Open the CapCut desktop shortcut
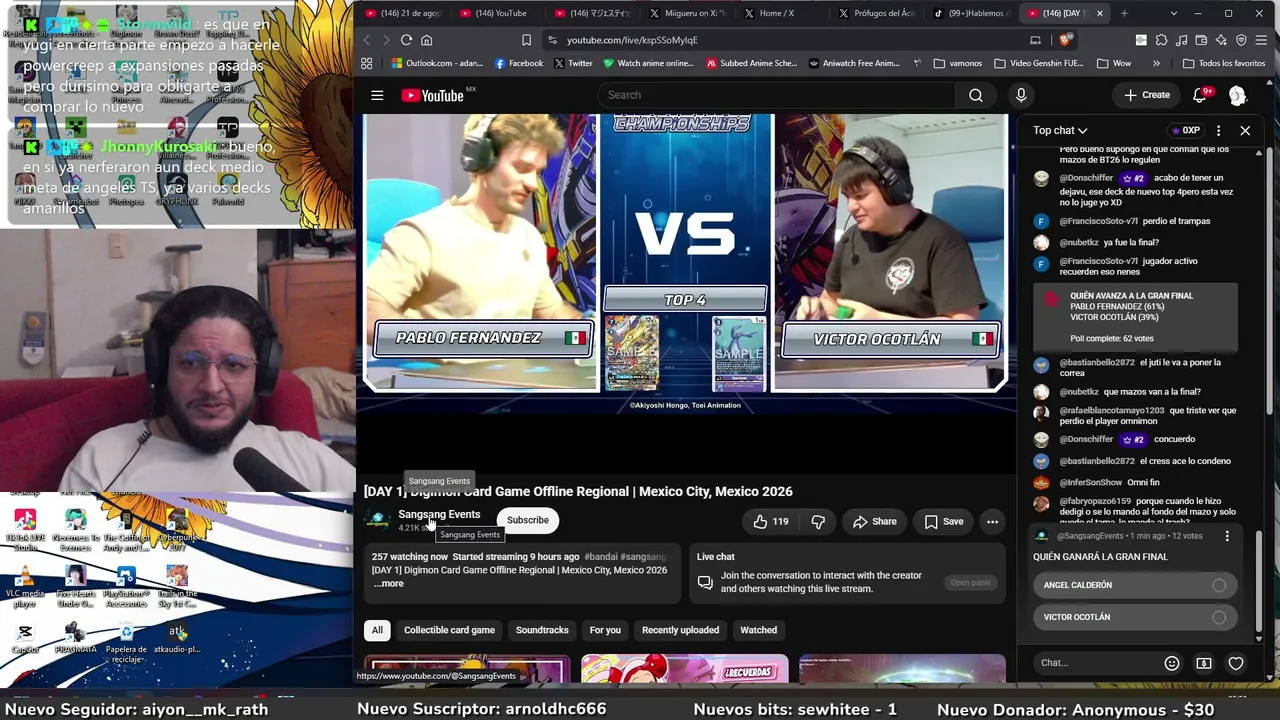The width and height of the screenshot is (1280, 720). coord(25,638)
